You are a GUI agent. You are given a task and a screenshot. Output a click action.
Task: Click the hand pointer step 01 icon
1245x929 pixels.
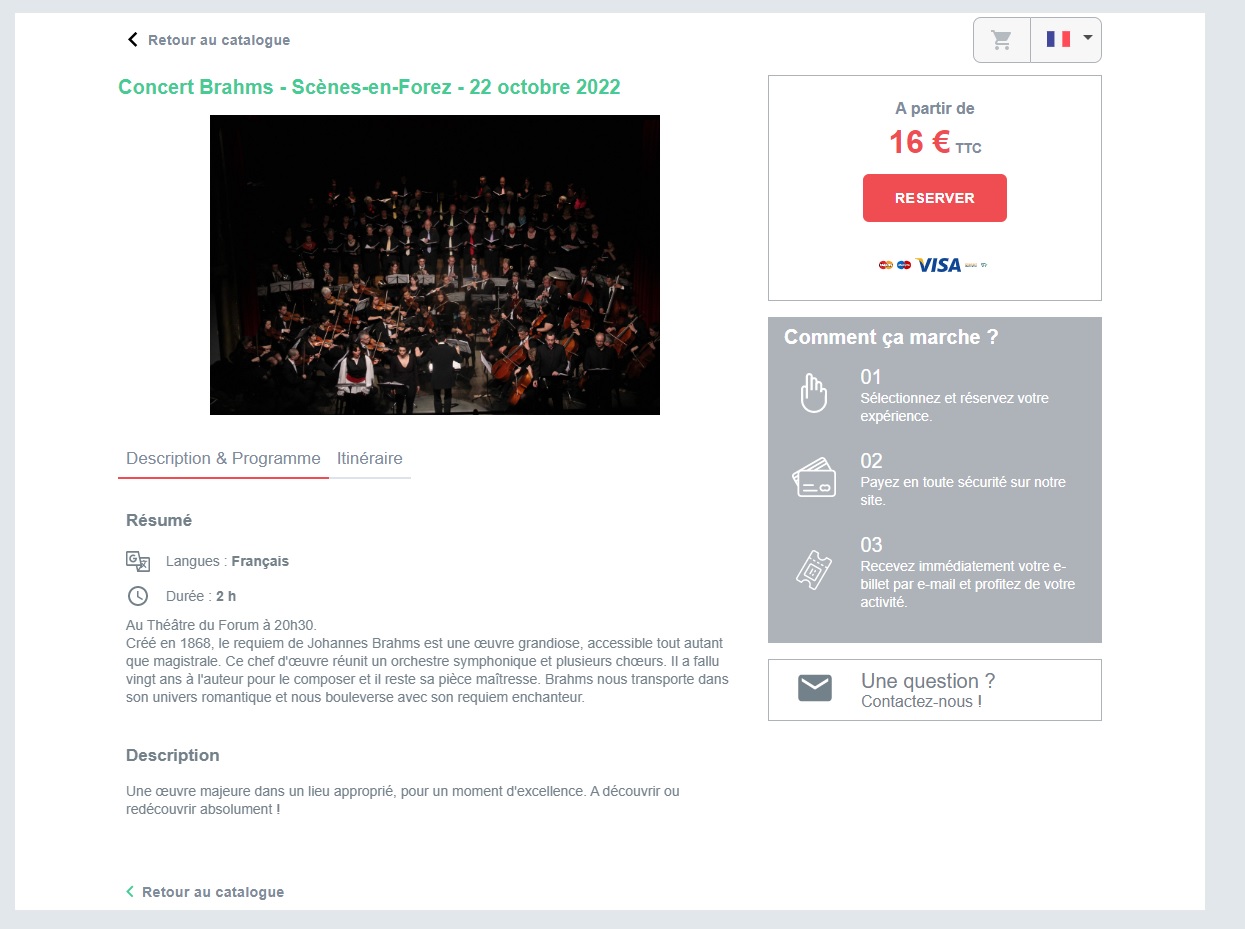click(x=814, y=392)
